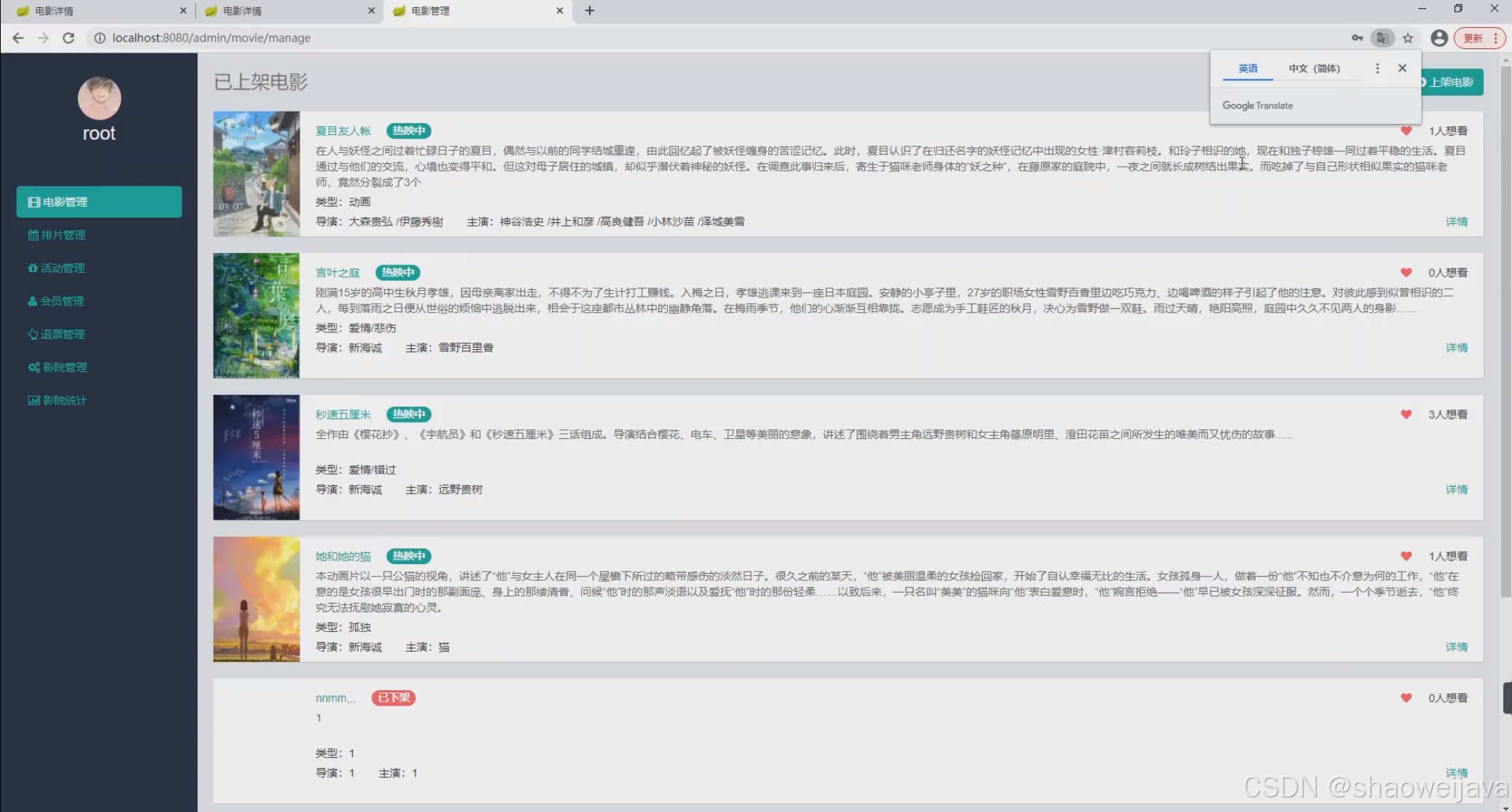Click 秒速五厘米 movie poster thumbnail
Viewport: 1512px width, 812px height.
(x=256, y=457)
